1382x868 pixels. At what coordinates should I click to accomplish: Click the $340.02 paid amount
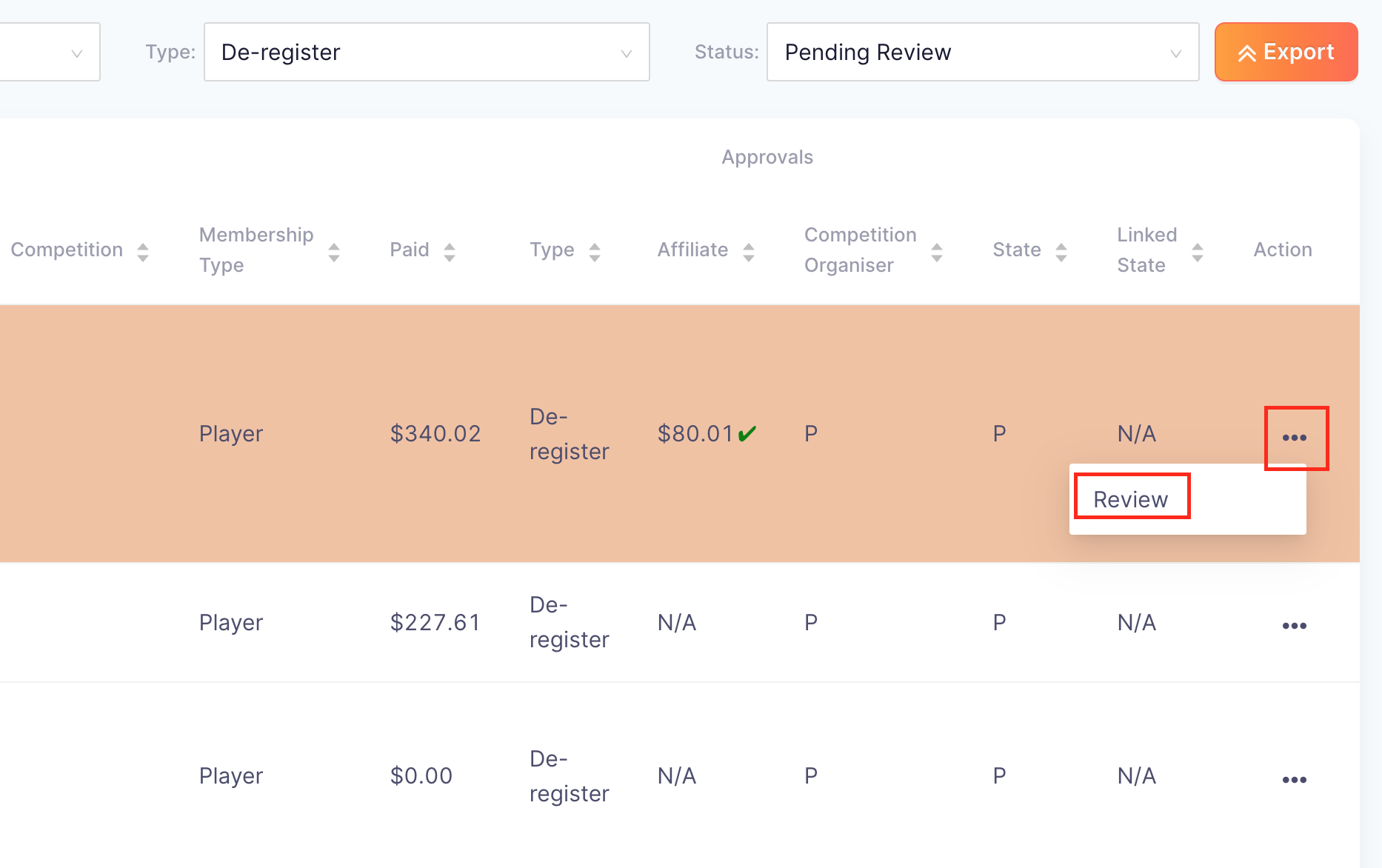435,433
